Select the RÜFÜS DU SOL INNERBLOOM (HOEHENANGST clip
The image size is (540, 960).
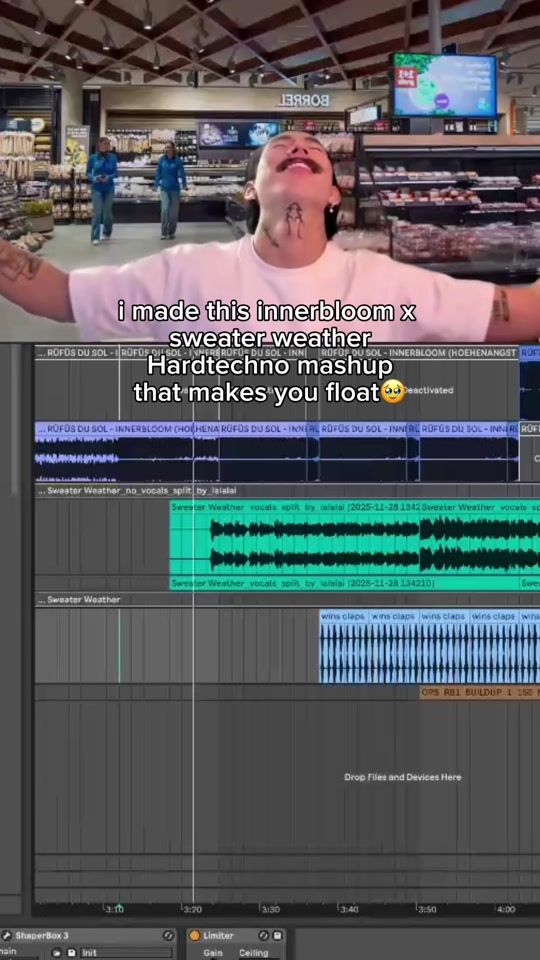coord(419,352)
